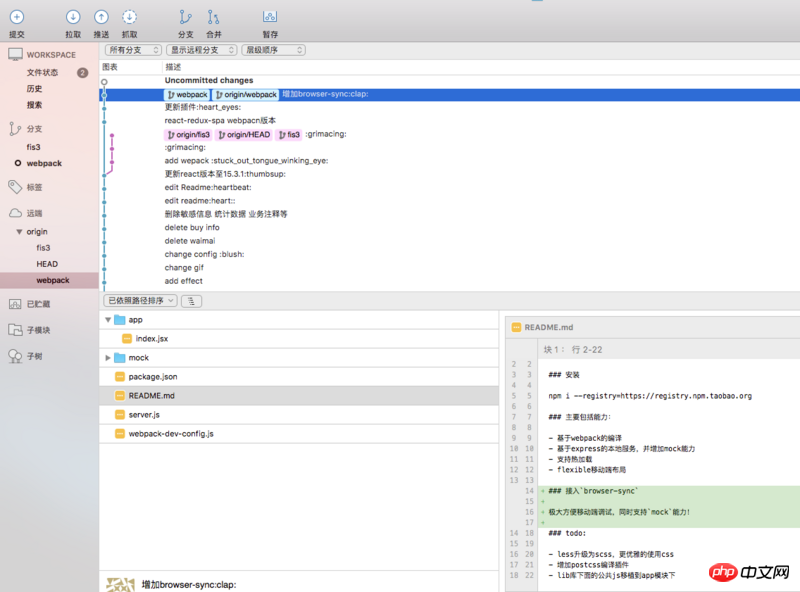Screen dimensions: 800x592
Task: Select origin webpack remote branch
Action: [49, 280]
